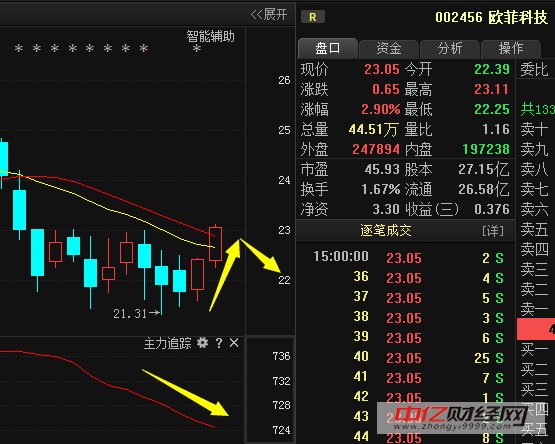Select the 净资 value 3.30
Image resolution: width=555 pixels, height=444 pixels.
(x=386, y=209)
